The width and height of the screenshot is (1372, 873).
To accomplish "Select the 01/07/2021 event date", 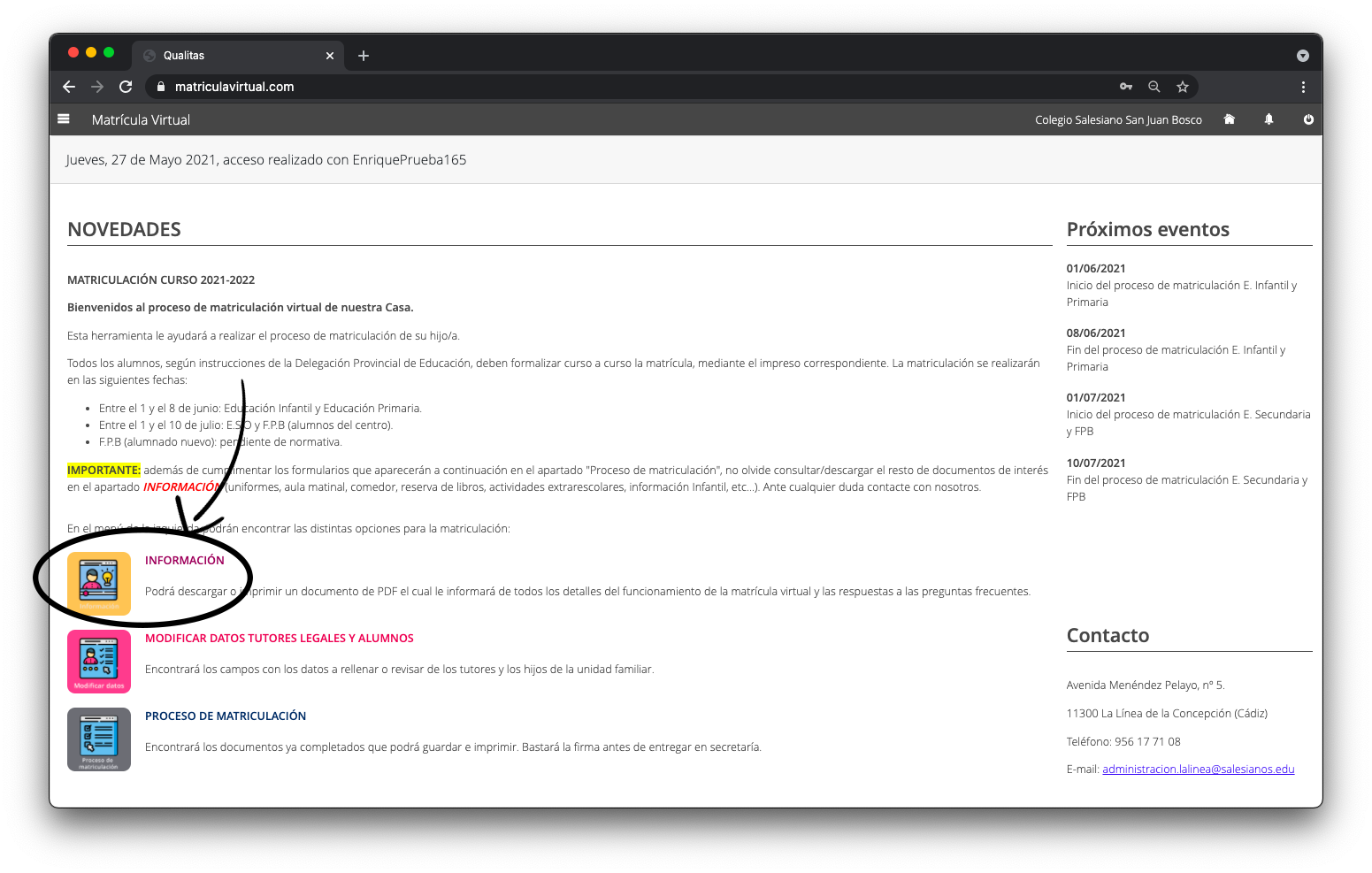I will click(x=1096, y=397).
